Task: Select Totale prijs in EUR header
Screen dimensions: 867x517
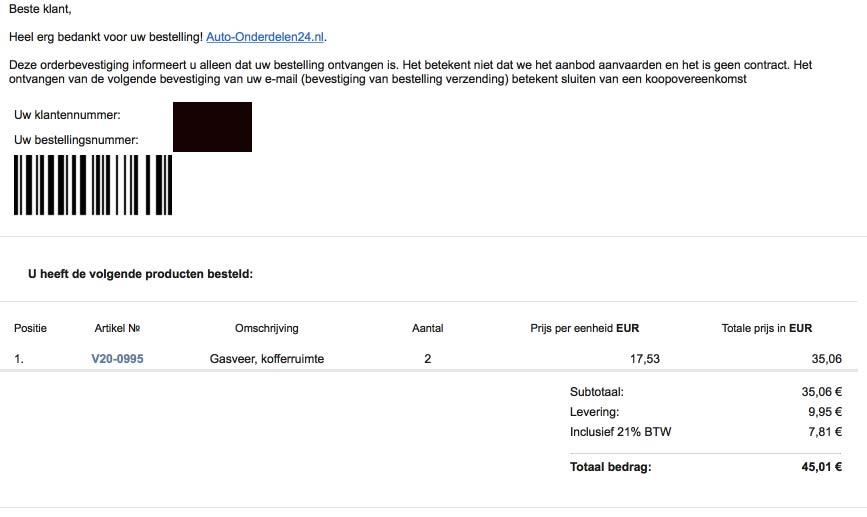Action: (x=766, y=328)
